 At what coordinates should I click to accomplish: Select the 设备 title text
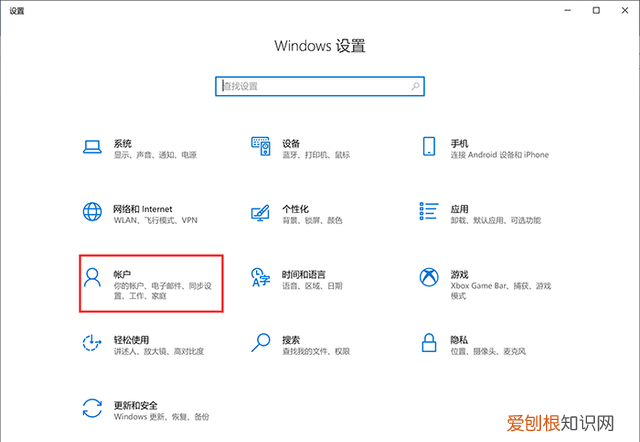291,144
